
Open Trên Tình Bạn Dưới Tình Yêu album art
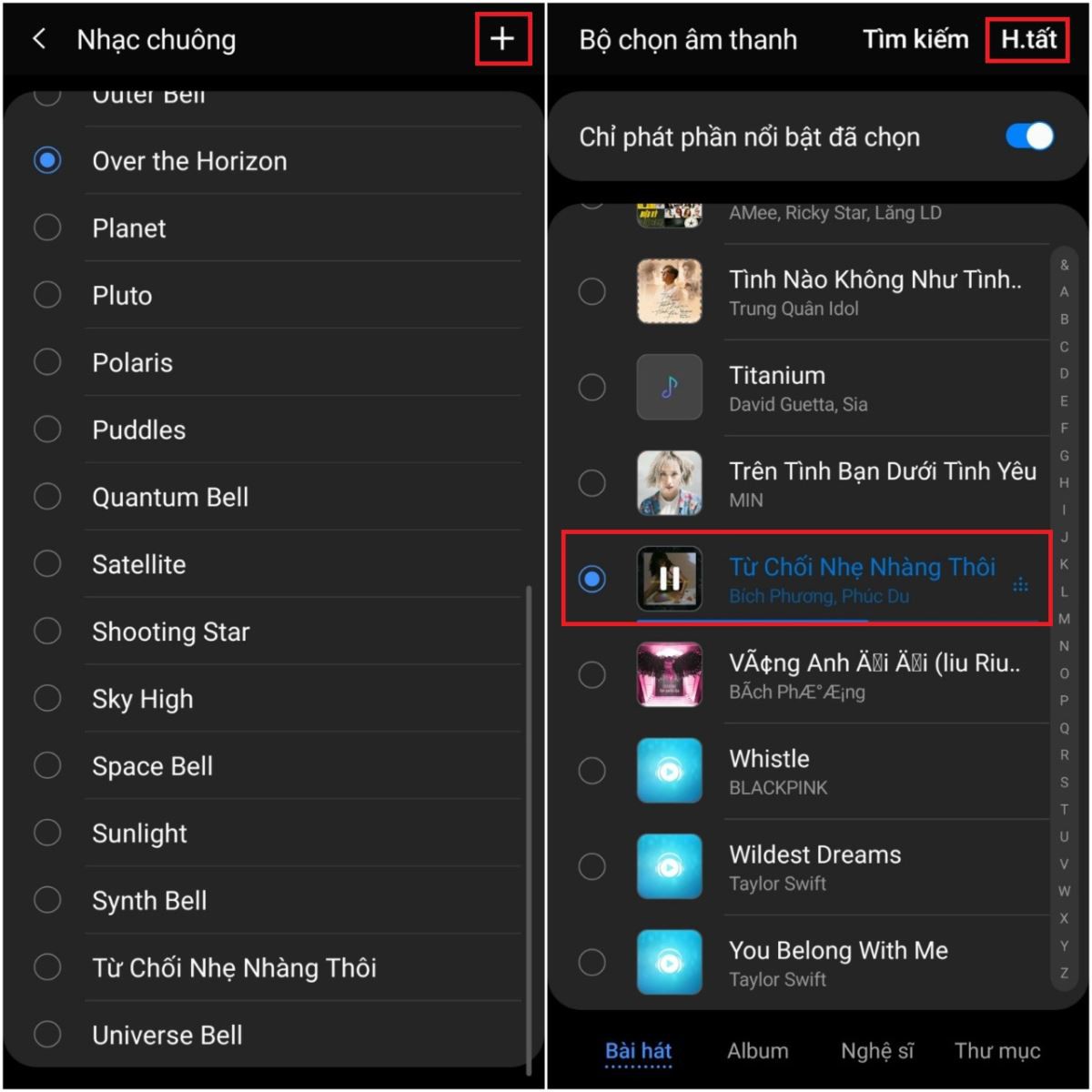pos(670,483)
